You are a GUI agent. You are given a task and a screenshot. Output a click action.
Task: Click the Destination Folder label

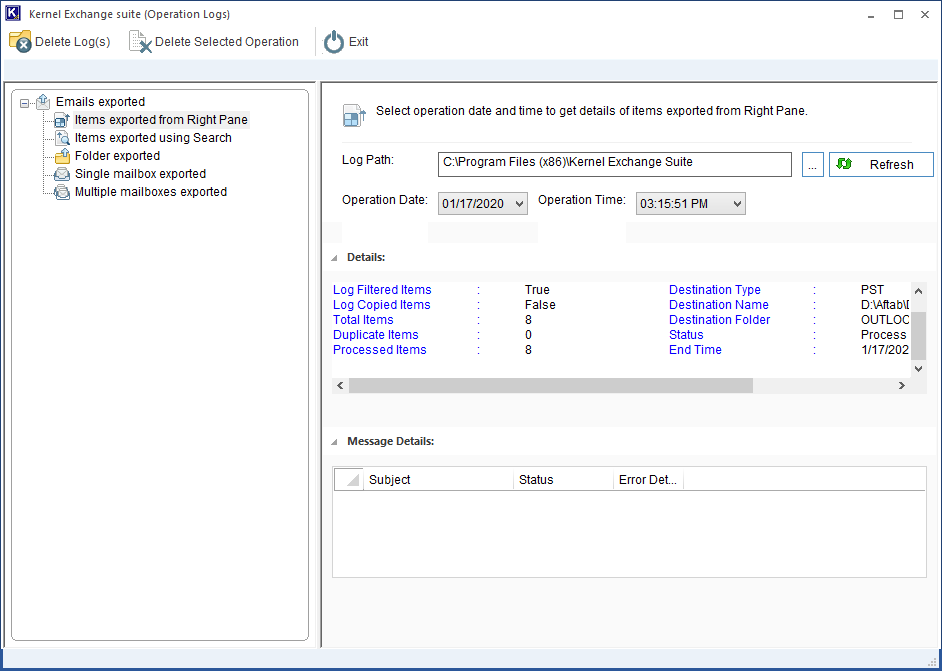720,320
